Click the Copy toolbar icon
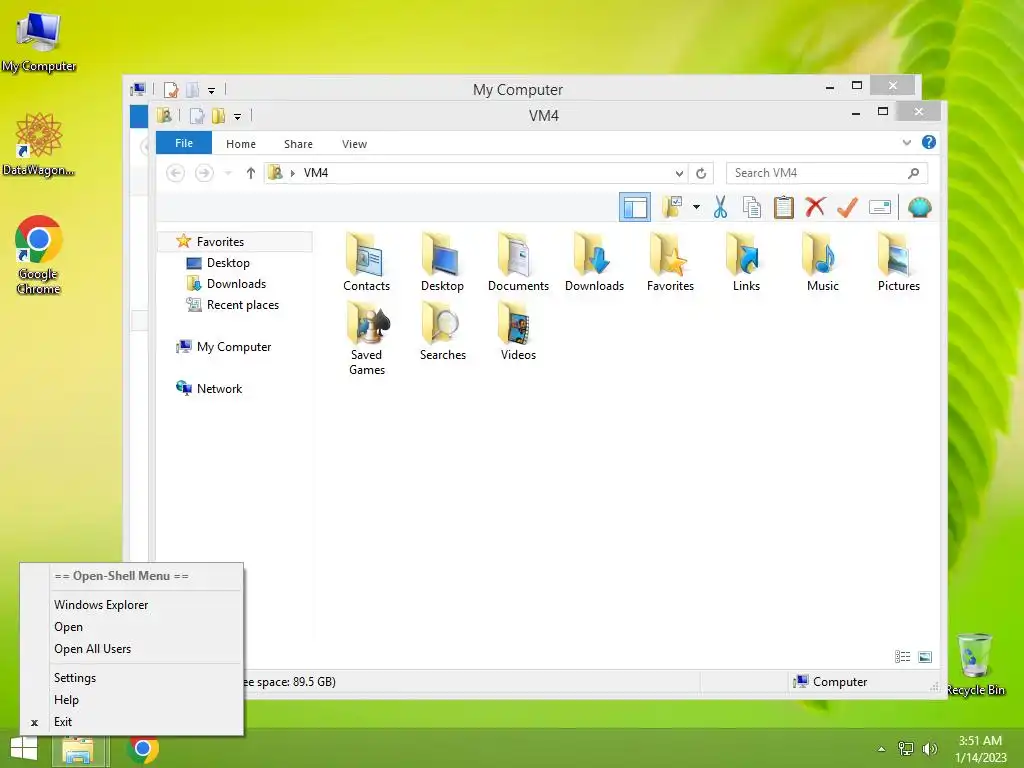 [x=752, y=208]
